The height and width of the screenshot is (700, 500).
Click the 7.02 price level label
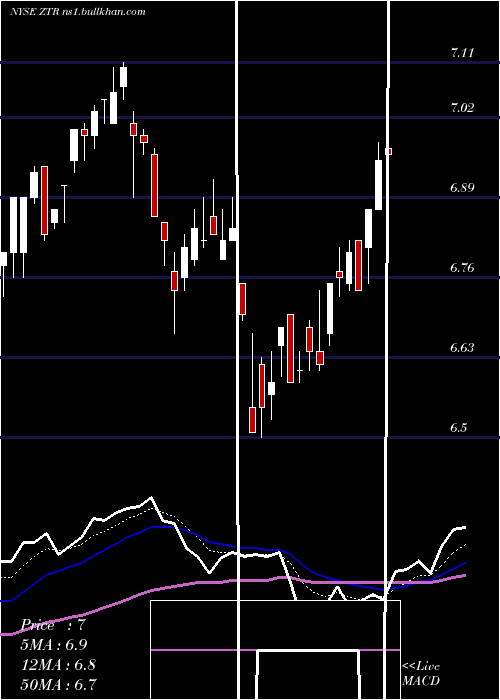(462, 108)
